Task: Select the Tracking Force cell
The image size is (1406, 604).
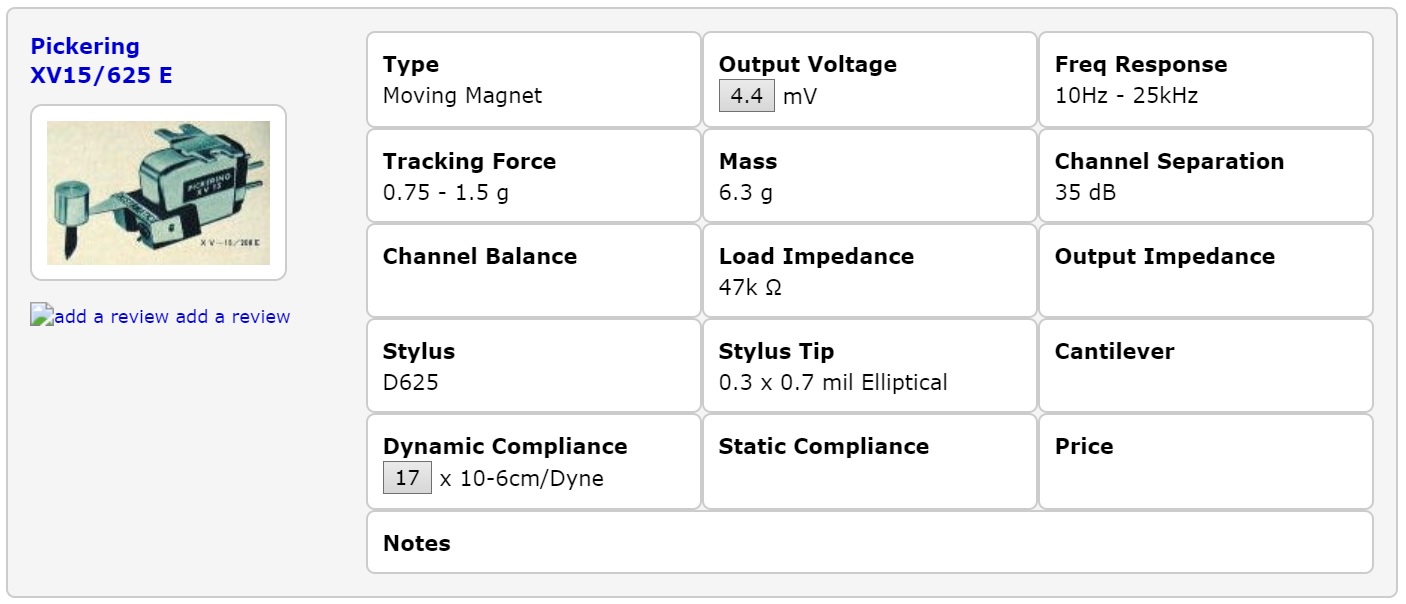Action: [x=534, y=176]
